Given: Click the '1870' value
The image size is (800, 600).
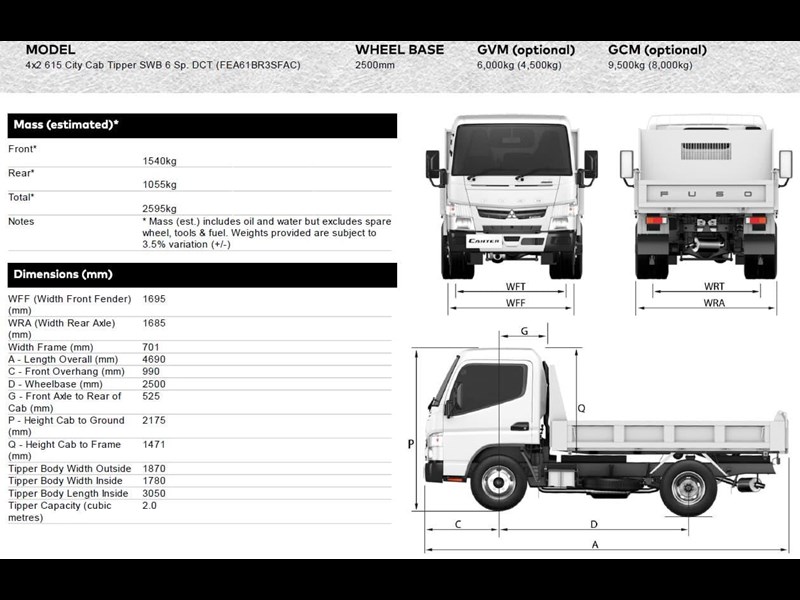Looking at the screenshot, I should tap(154, 468).
